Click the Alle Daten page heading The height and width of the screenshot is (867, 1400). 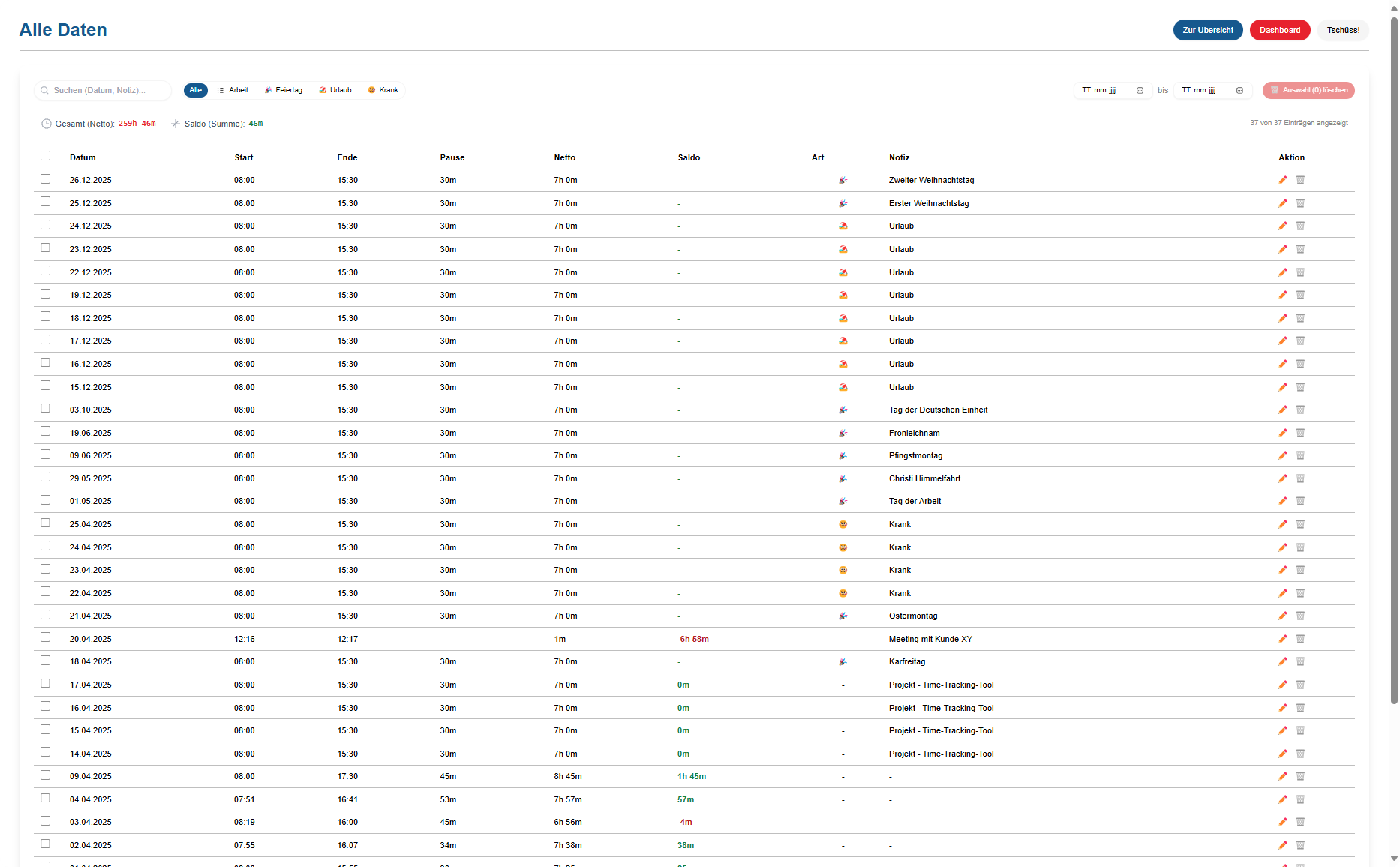pyautogui.click(x=63, y=30)
